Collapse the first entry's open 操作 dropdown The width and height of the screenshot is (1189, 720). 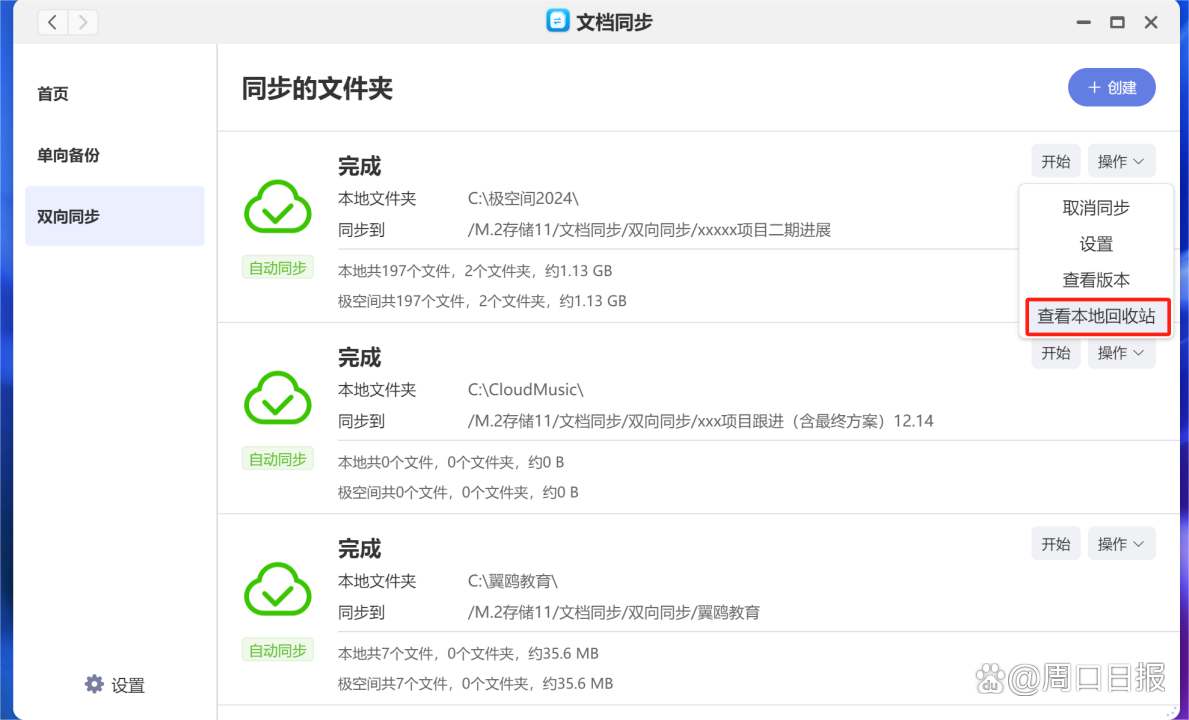point(1121,161)
